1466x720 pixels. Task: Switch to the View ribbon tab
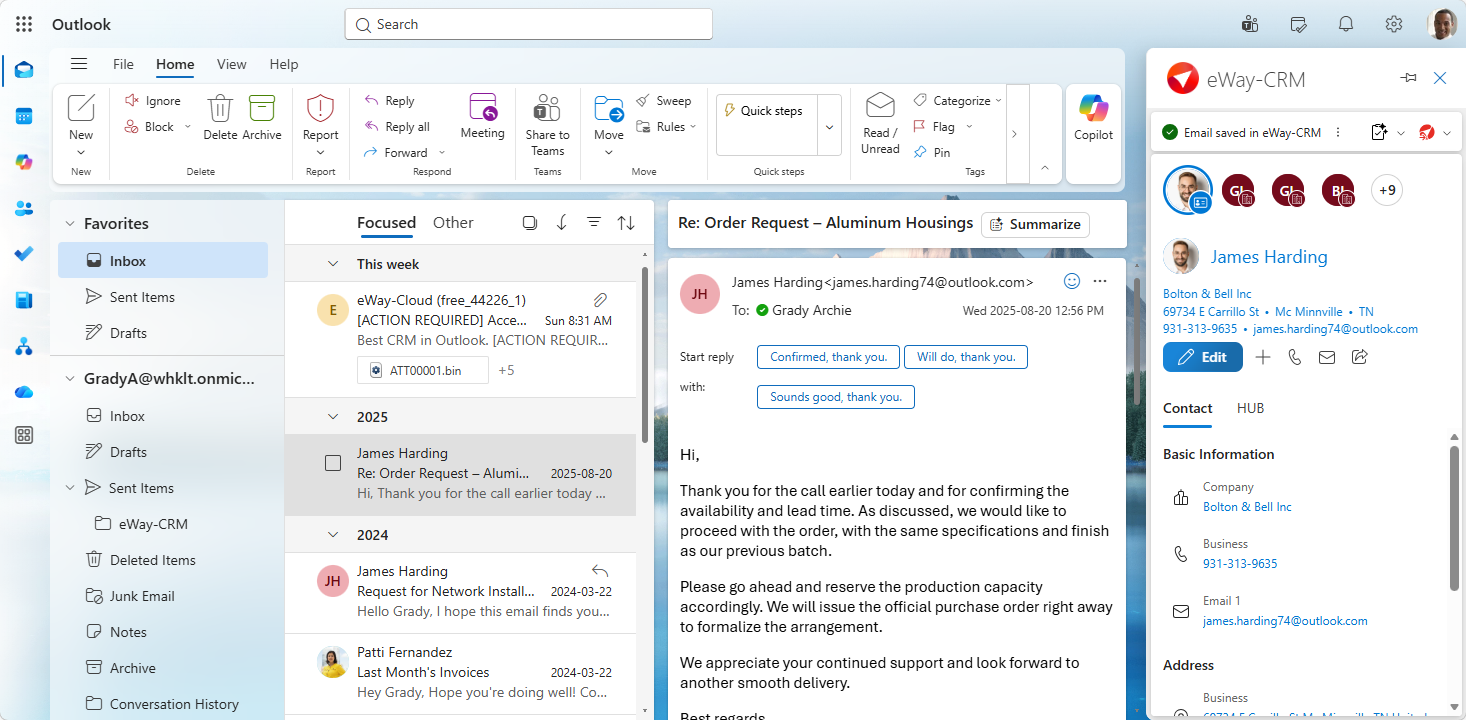(231, 64)
